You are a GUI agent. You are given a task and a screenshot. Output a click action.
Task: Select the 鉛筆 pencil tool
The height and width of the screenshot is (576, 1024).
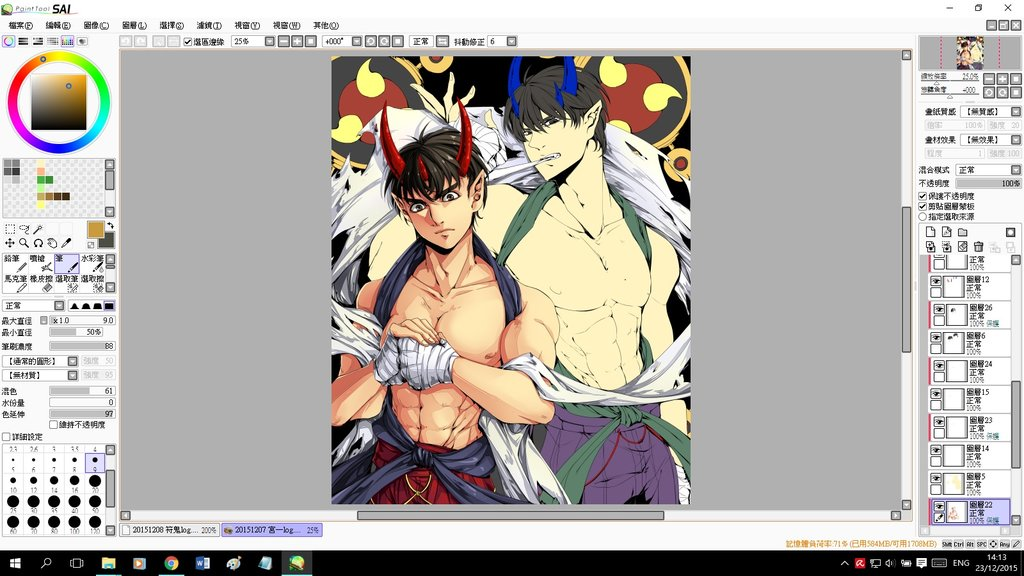point(15,263)
